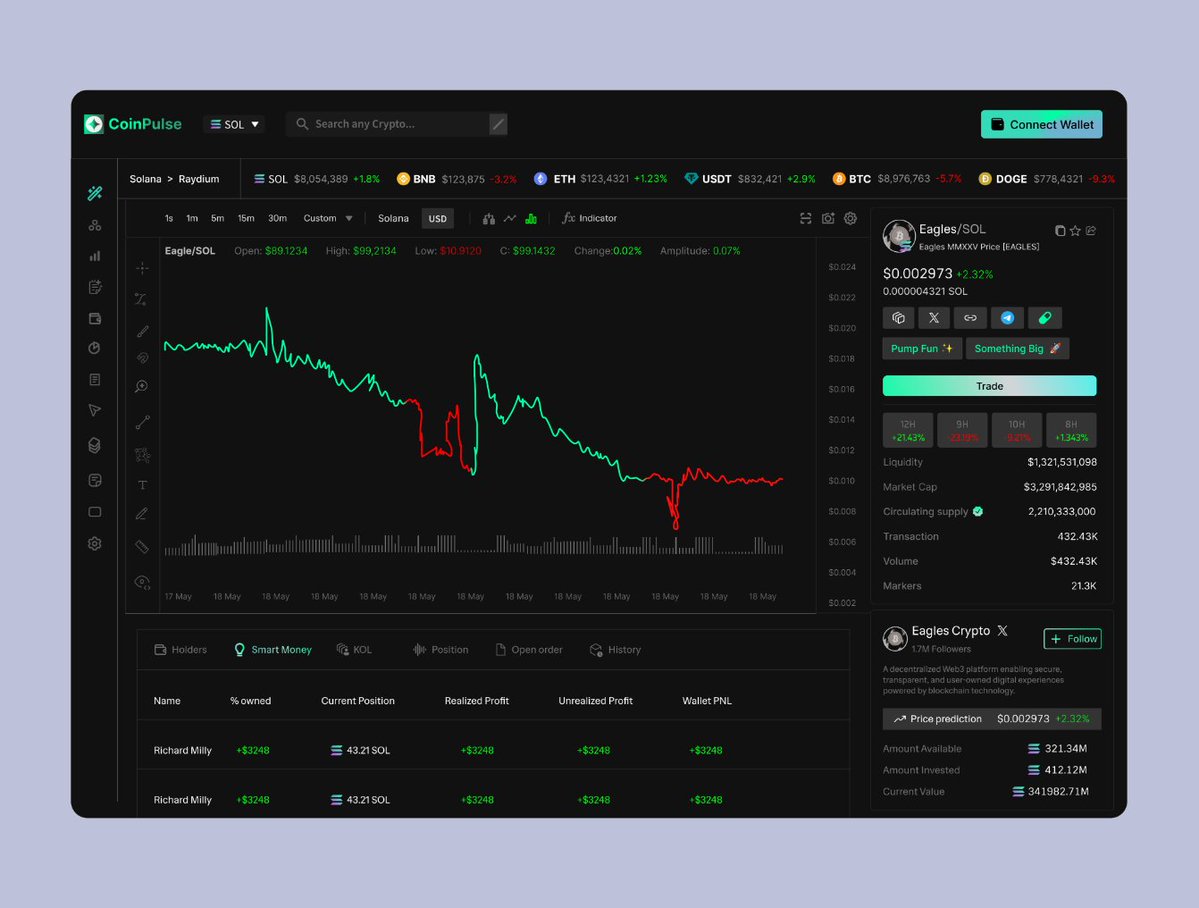
Task: Select the crosshair drawing tool
Action: tap(142, 268)
